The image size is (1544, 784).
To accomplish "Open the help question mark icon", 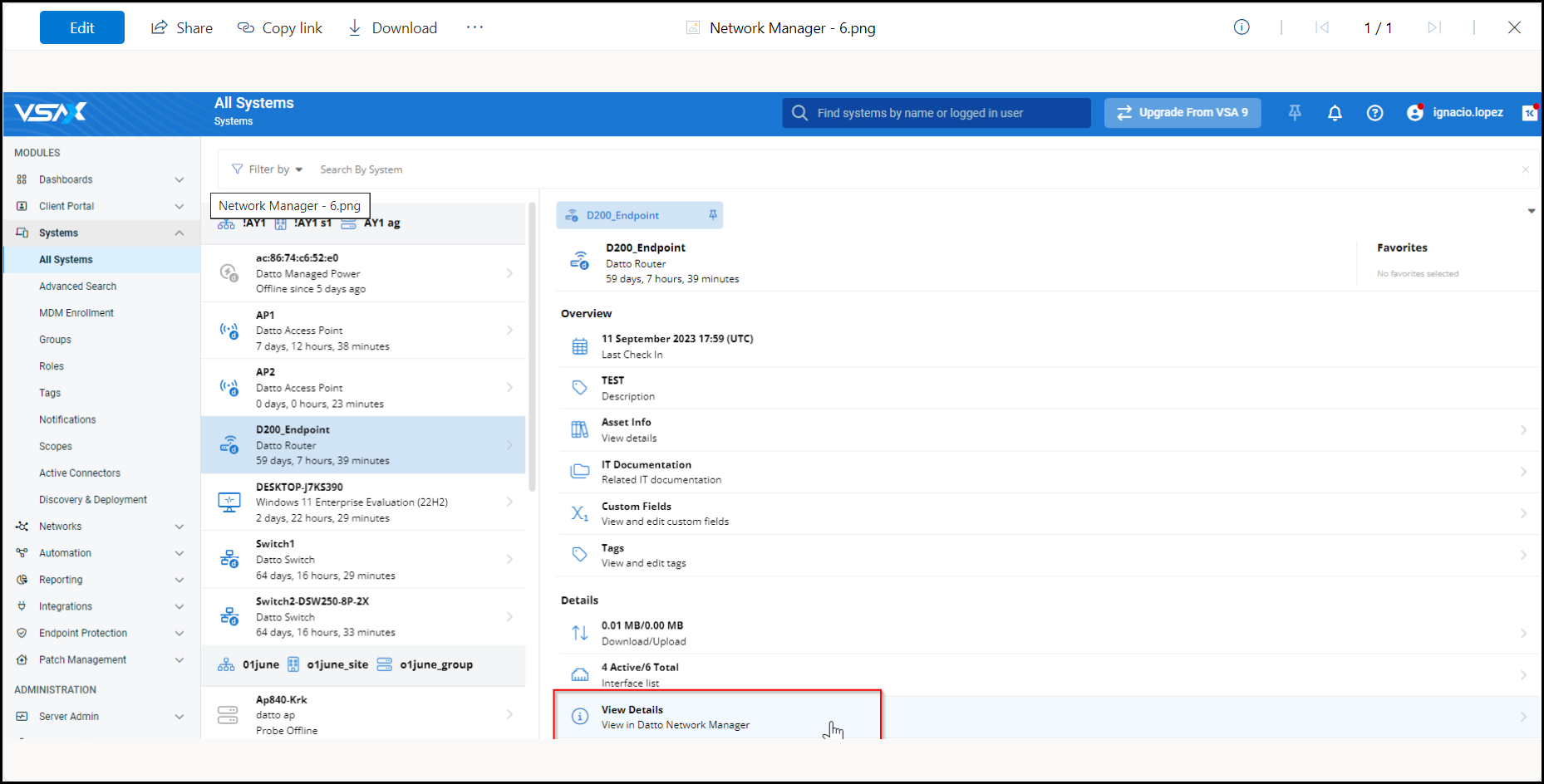I will click(1374, 113).
